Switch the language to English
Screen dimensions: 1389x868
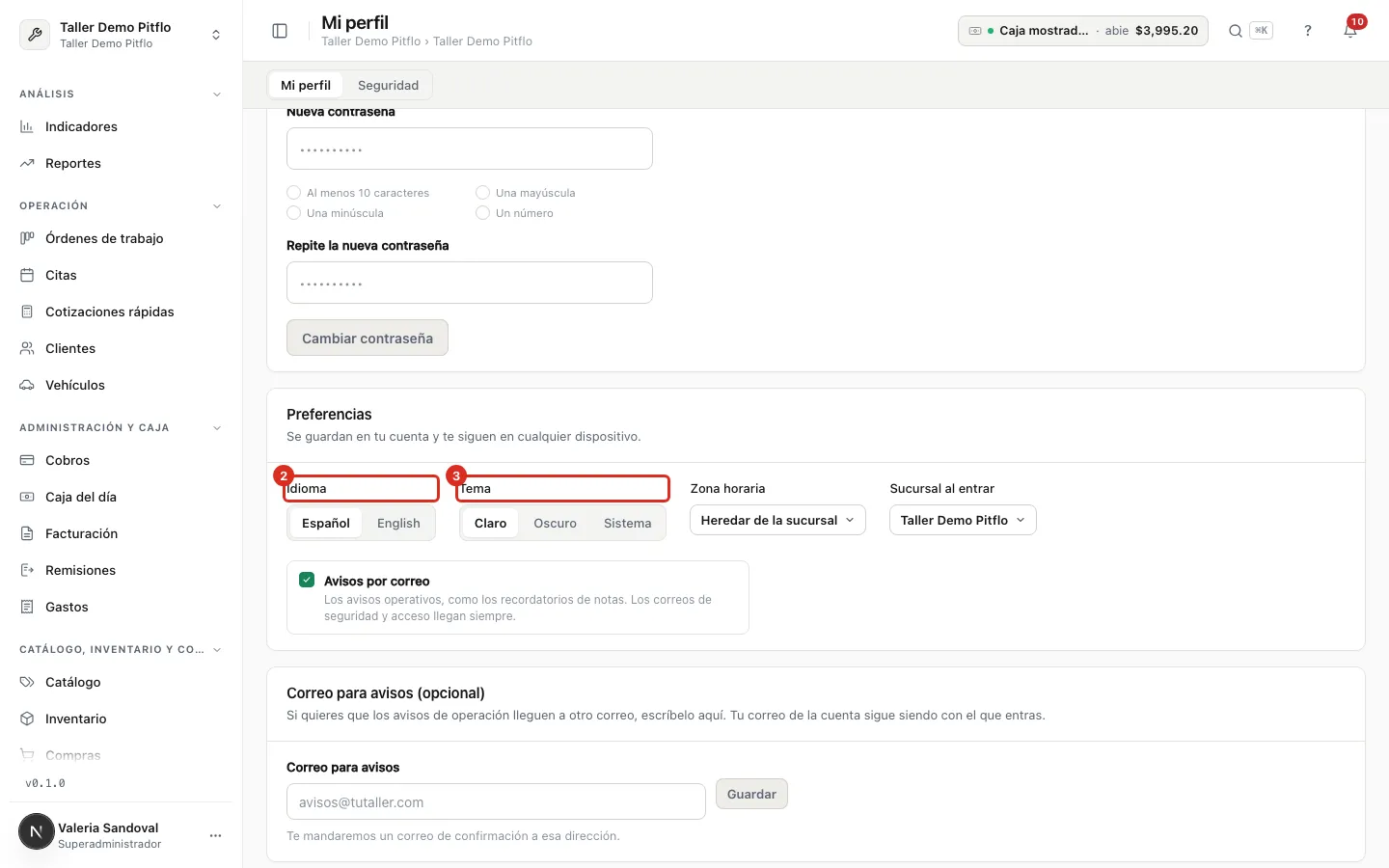398,523
